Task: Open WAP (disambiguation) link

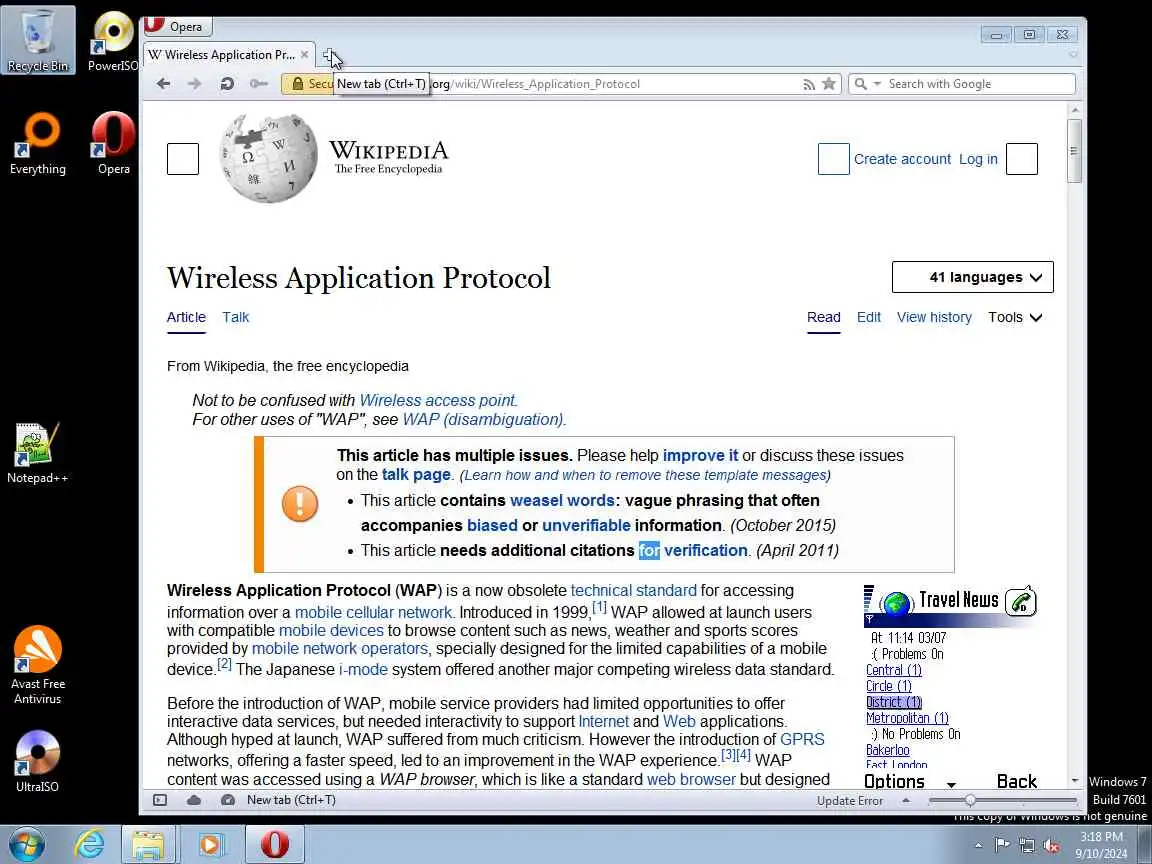Action: click(x=483, y=420)
